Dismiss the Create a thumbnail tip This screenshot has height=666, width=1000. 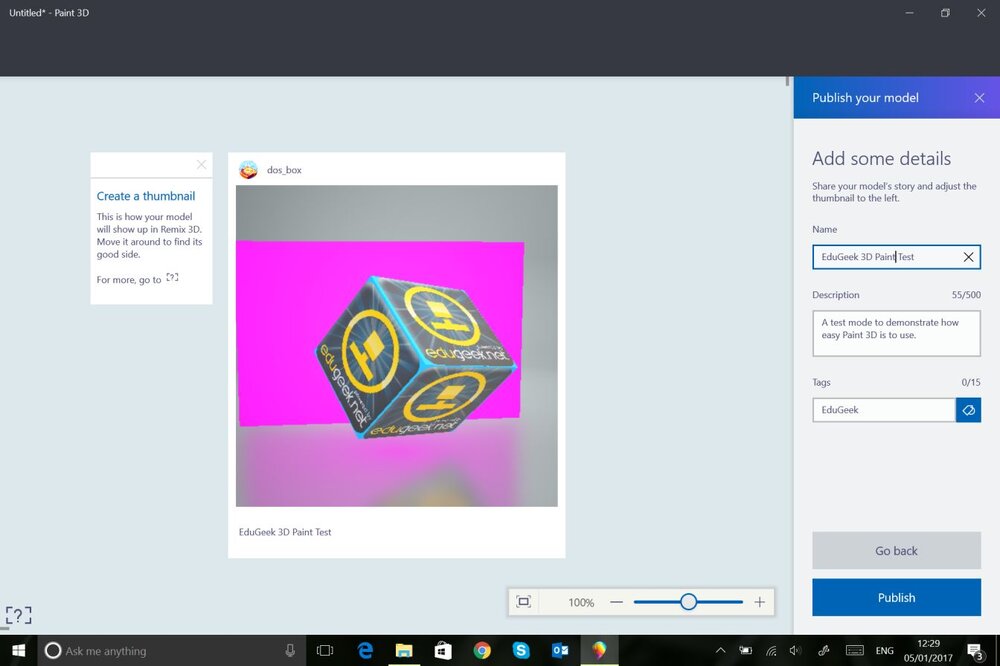tap(202, 165)
